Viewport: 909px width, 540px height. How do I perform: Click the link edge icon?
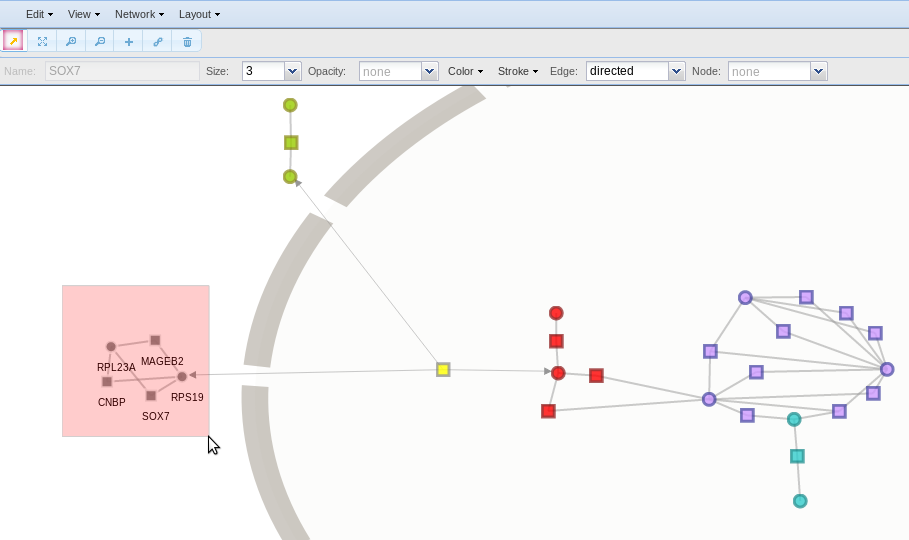coord(158,41)
